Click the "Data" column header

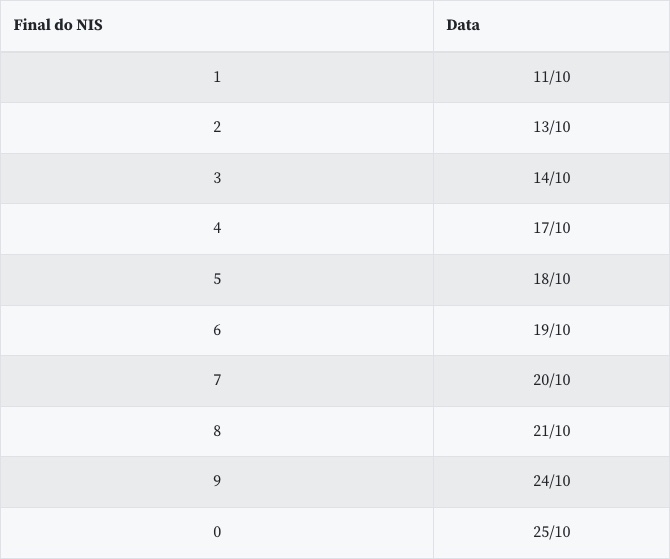(x=463, y=25)
